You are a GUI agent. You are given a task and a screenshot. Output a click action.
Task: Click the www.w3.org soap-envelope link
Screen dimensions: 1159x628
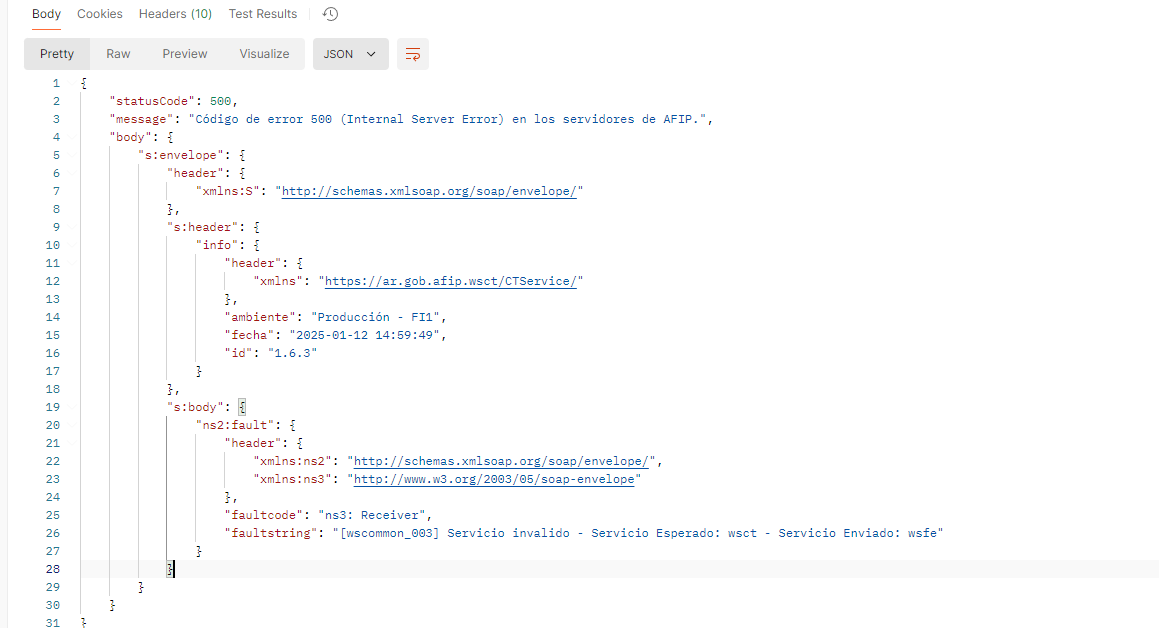(497, 479)
